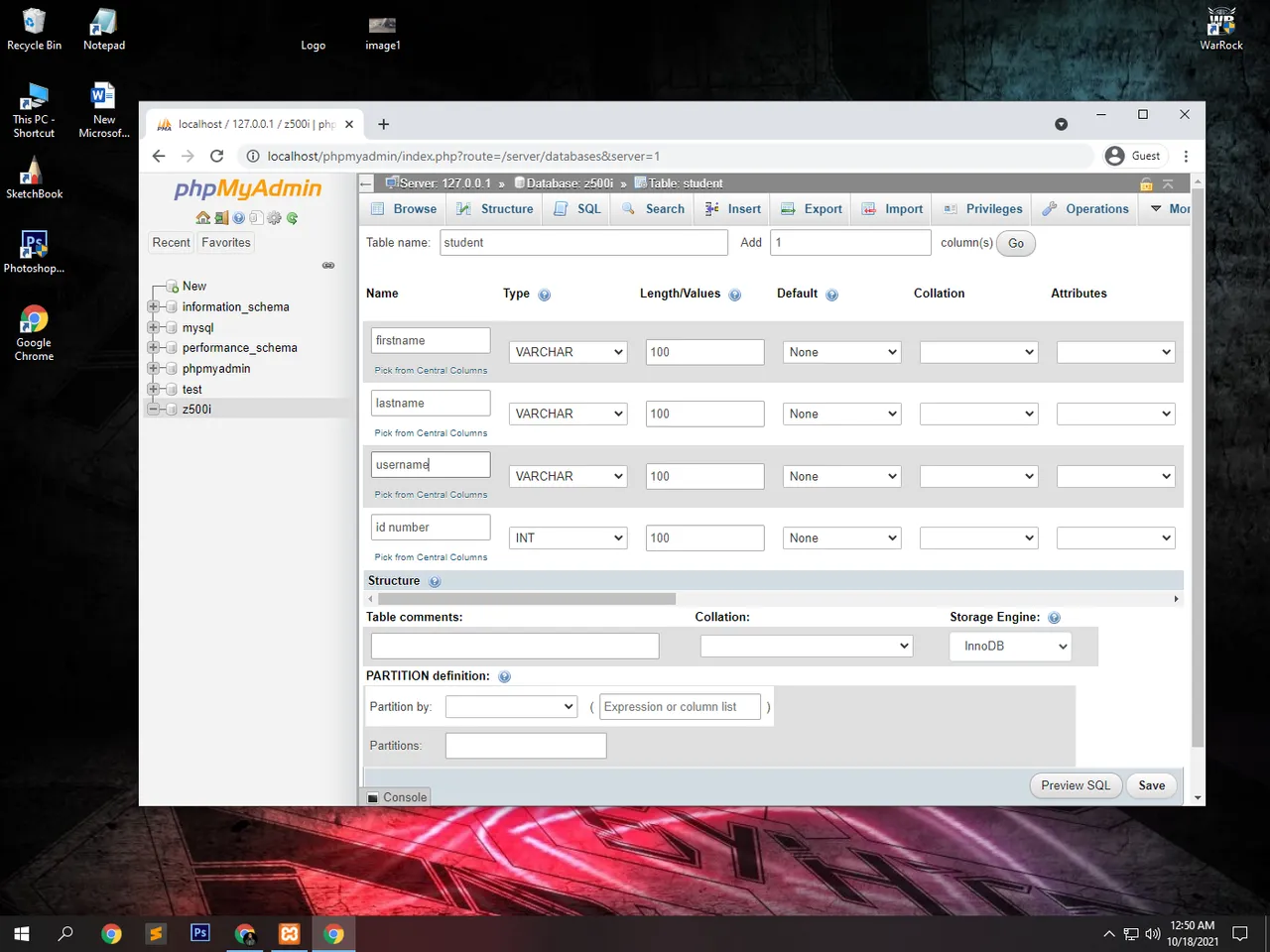This screenshot has width=1270, height=952.
Task: Open the Partition by dropdown
Action: click(511, 706)
